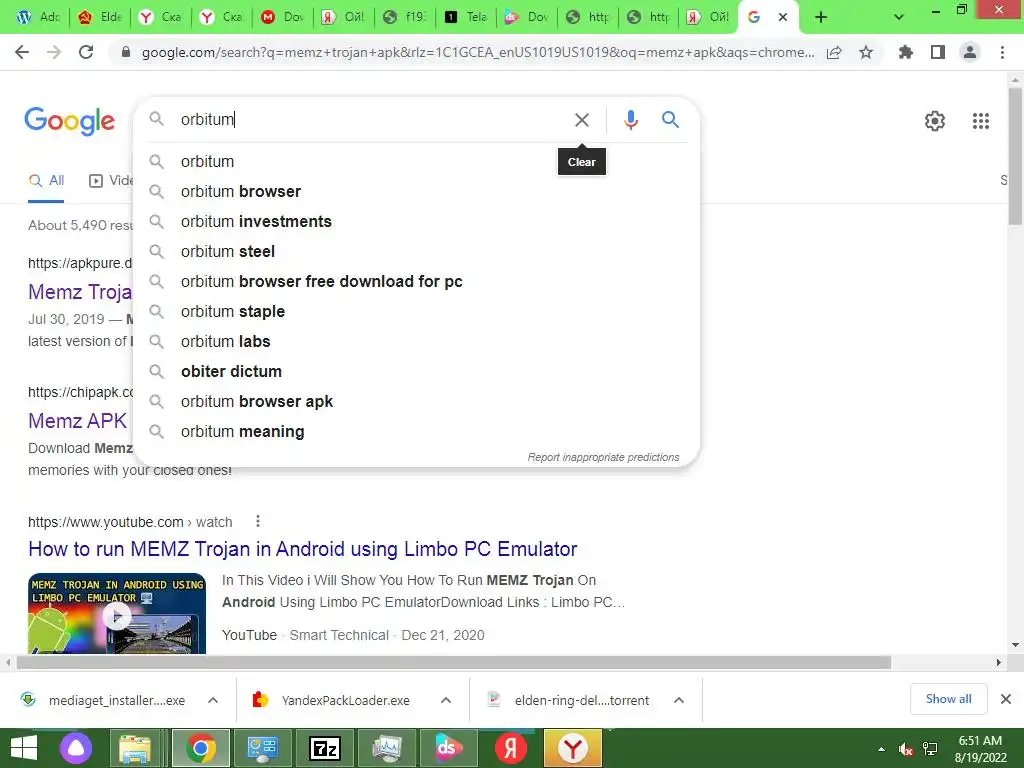Click the horizontal page scrollbar
Screen dimensions: 1024x768
click(453, 662)
